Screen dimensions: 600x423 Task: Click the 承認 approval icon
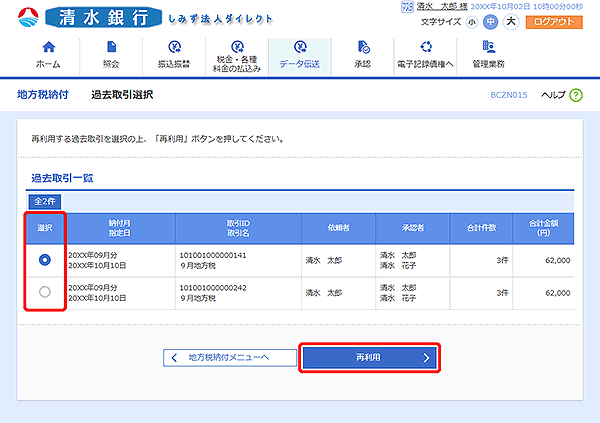[362, 48]
